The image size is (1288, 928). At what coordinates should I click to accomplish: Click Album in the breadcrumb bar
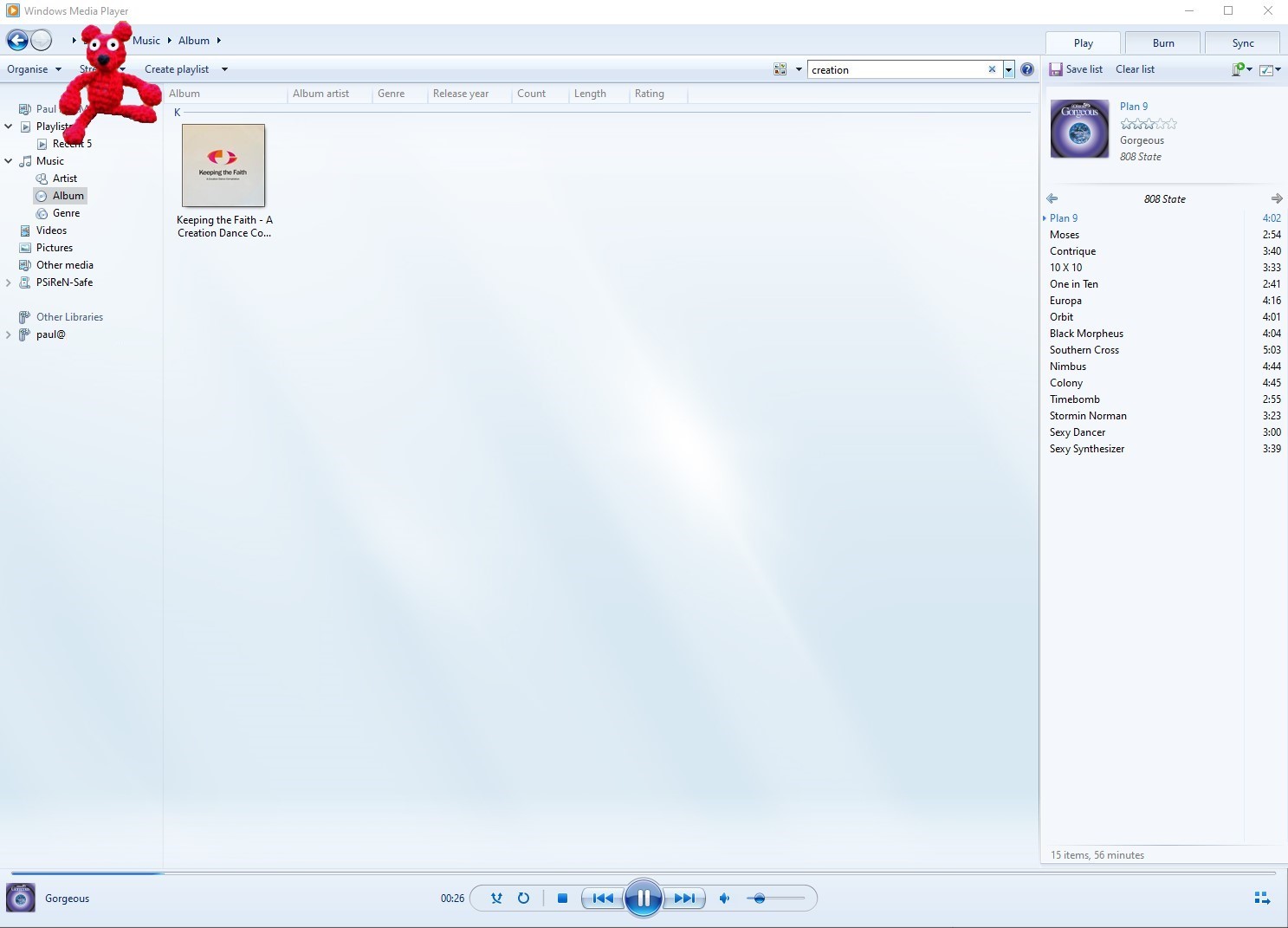click(x=194, y=41)
